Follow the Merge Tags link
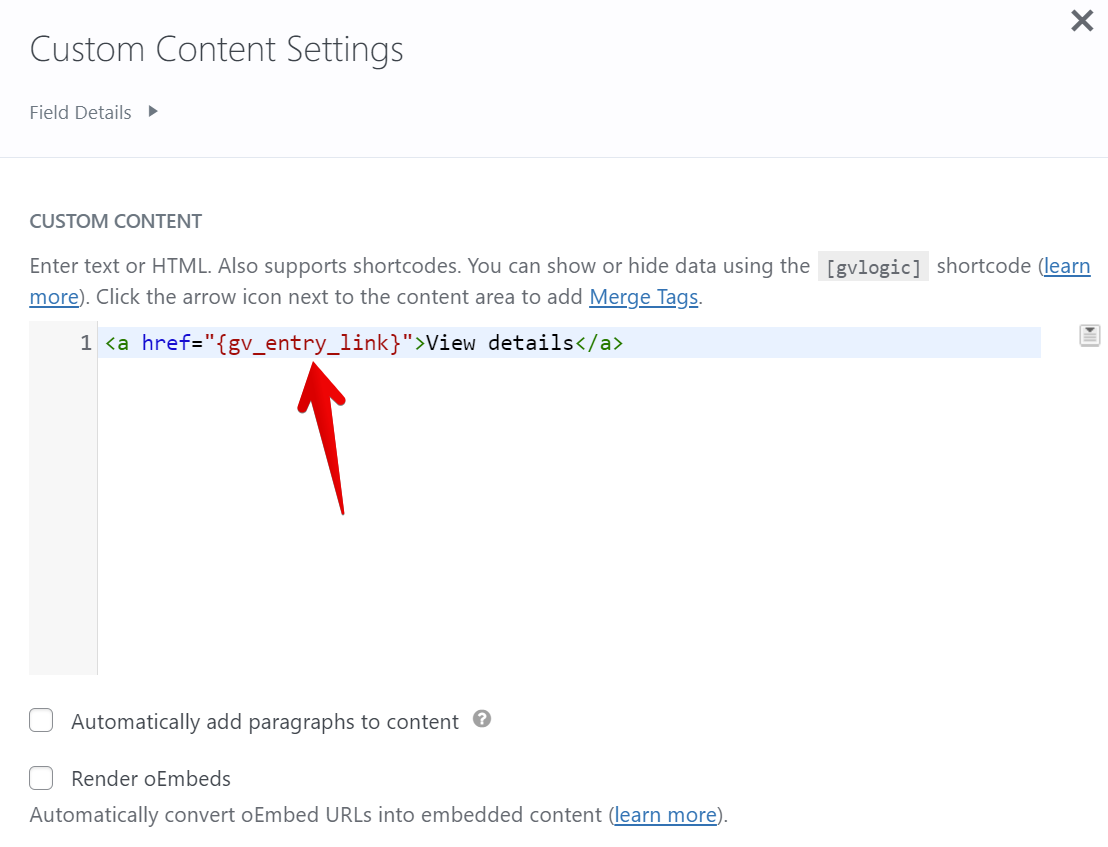The image size is (1108, 847). click(x=643, y=297)
